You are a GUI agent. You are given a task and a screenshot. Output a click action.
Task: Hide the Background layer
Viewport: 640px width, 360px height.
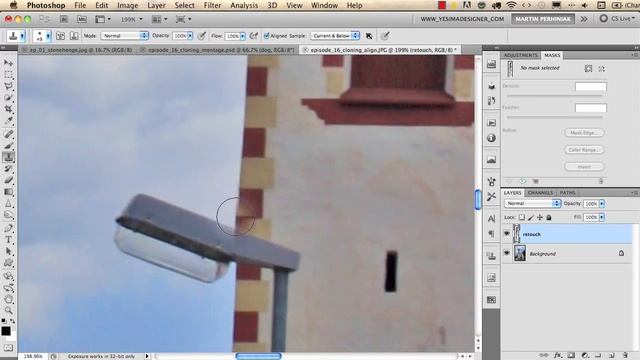point(507,253)
